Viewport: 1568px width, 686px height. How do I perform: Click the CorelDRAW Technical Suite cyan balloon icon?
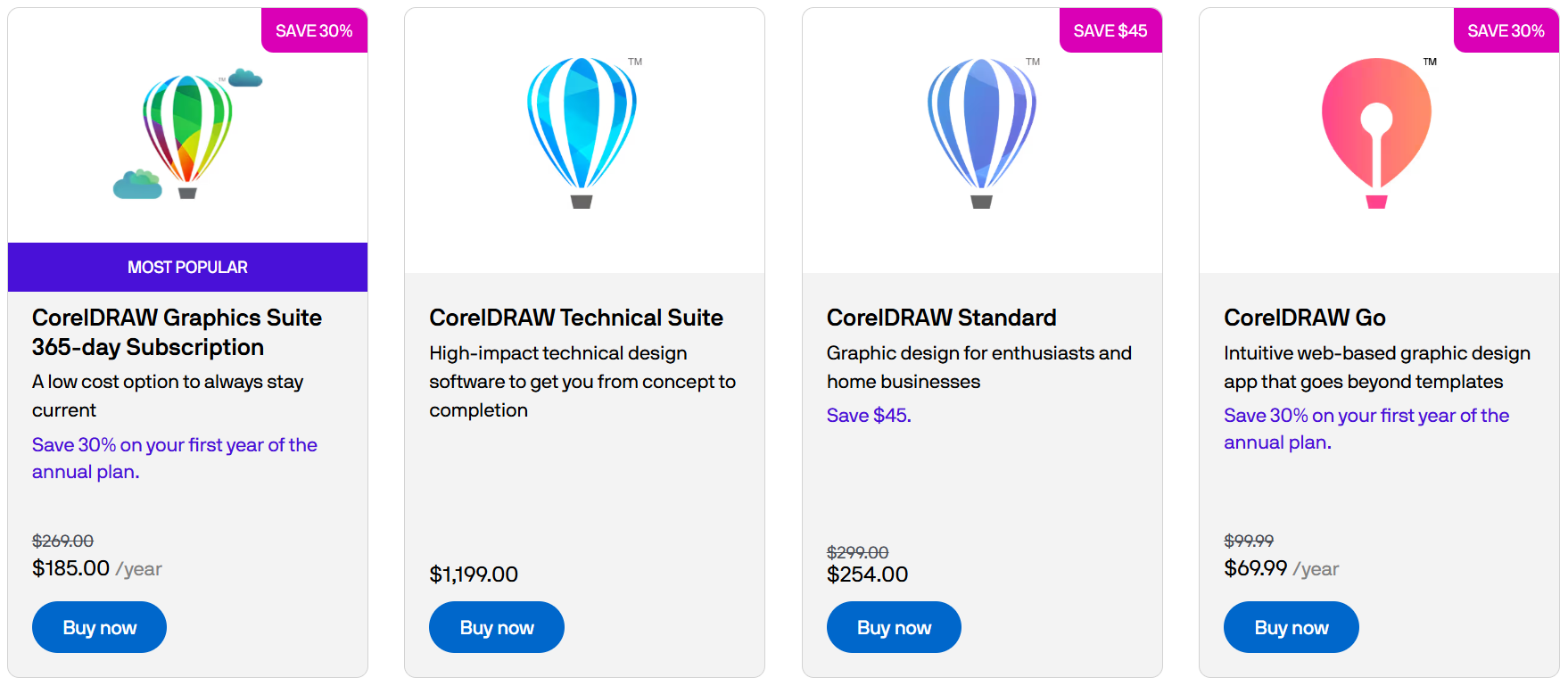[582, 131]
